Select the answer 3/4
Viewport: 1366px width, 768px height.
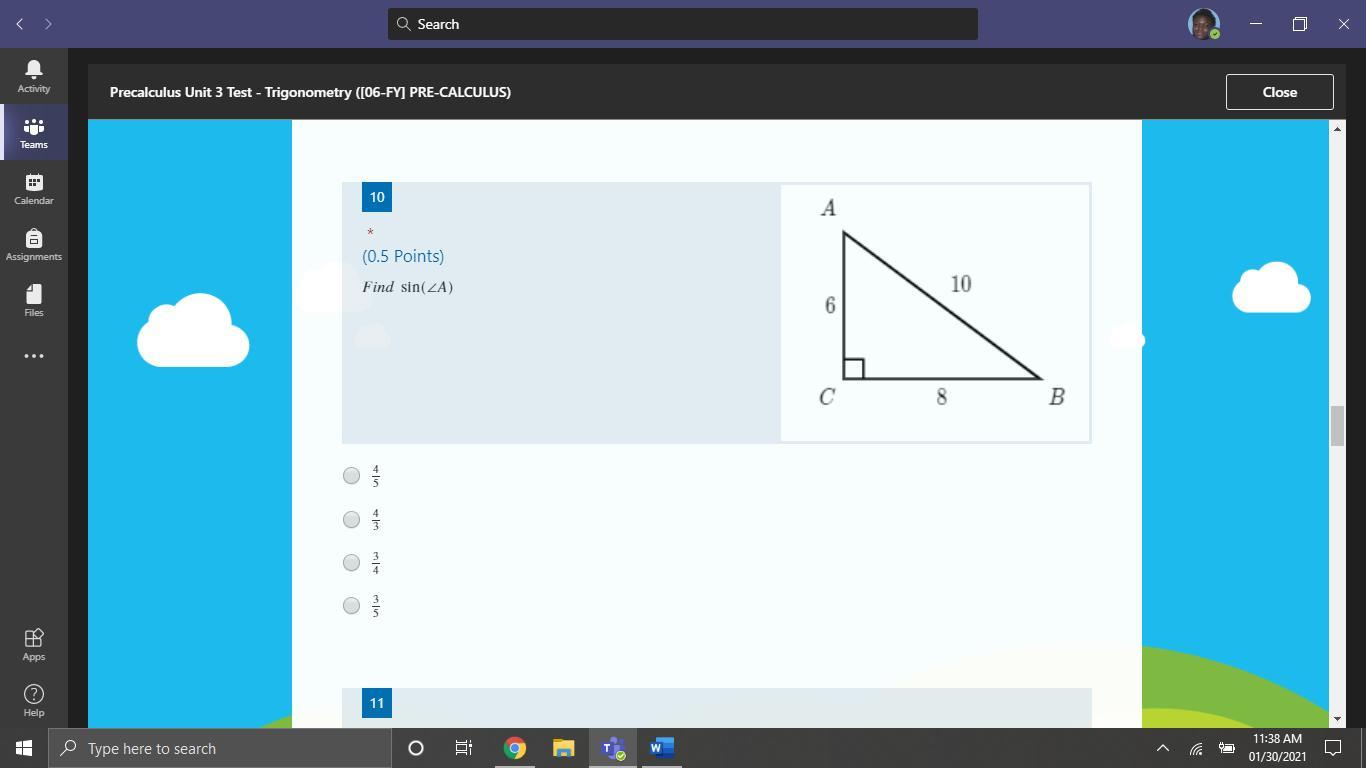351,562
